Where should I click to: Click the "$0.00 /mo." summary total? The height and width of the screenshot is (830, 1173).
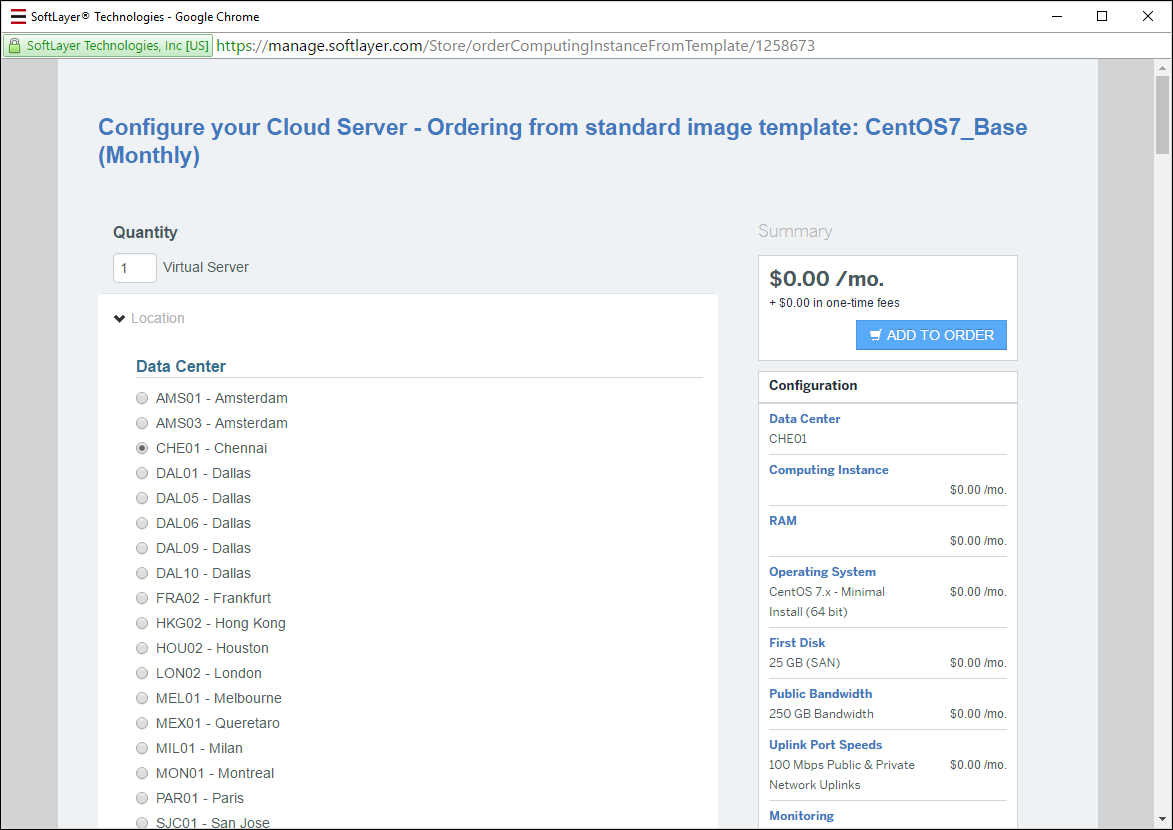pos(827,278)
